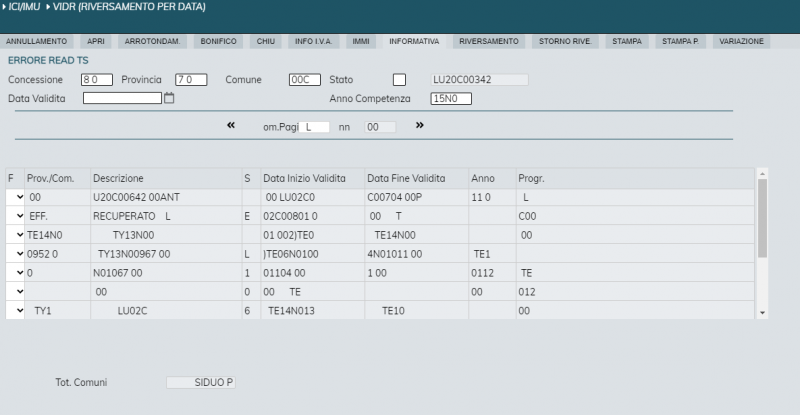Toggle the Stato checkbox
This screenshot has height=415, width=800.
click(x=399, y=79)
